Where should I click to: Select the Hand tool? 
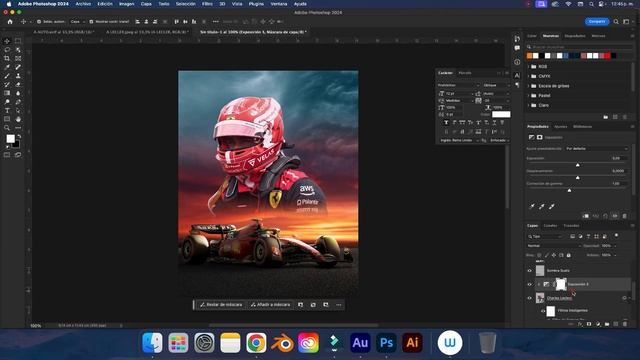click(x=18, y=119)
